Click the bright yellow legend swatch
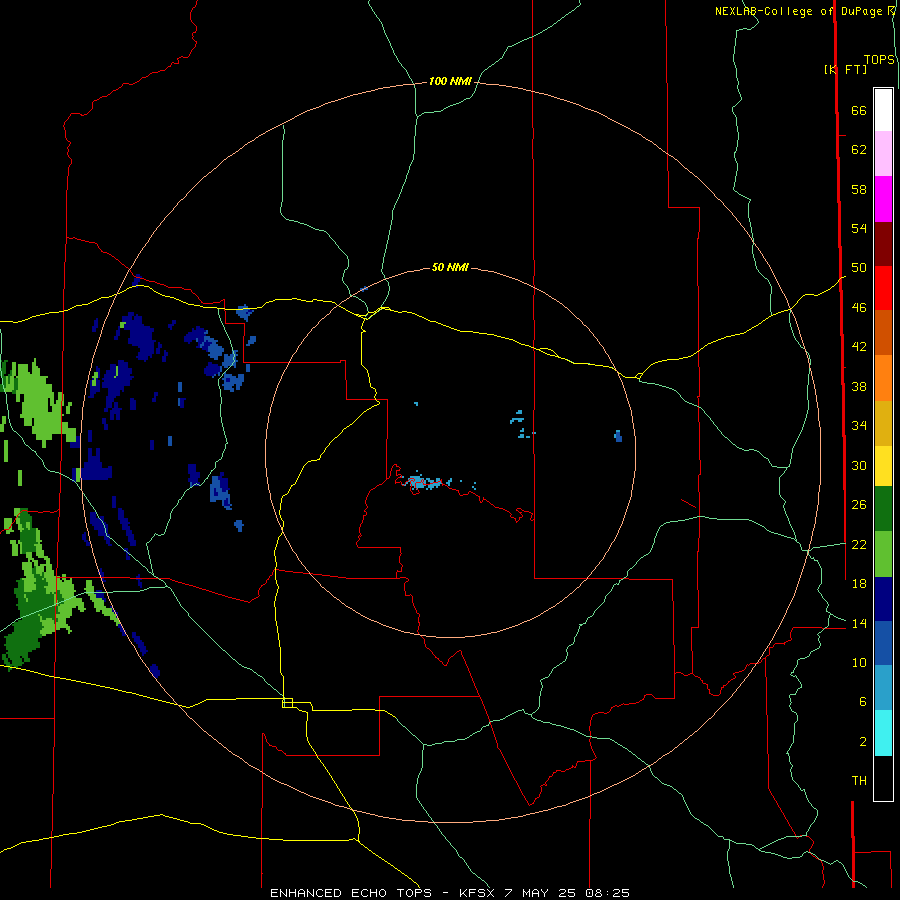This screenshot has height=900, width=900. point(883,466)
